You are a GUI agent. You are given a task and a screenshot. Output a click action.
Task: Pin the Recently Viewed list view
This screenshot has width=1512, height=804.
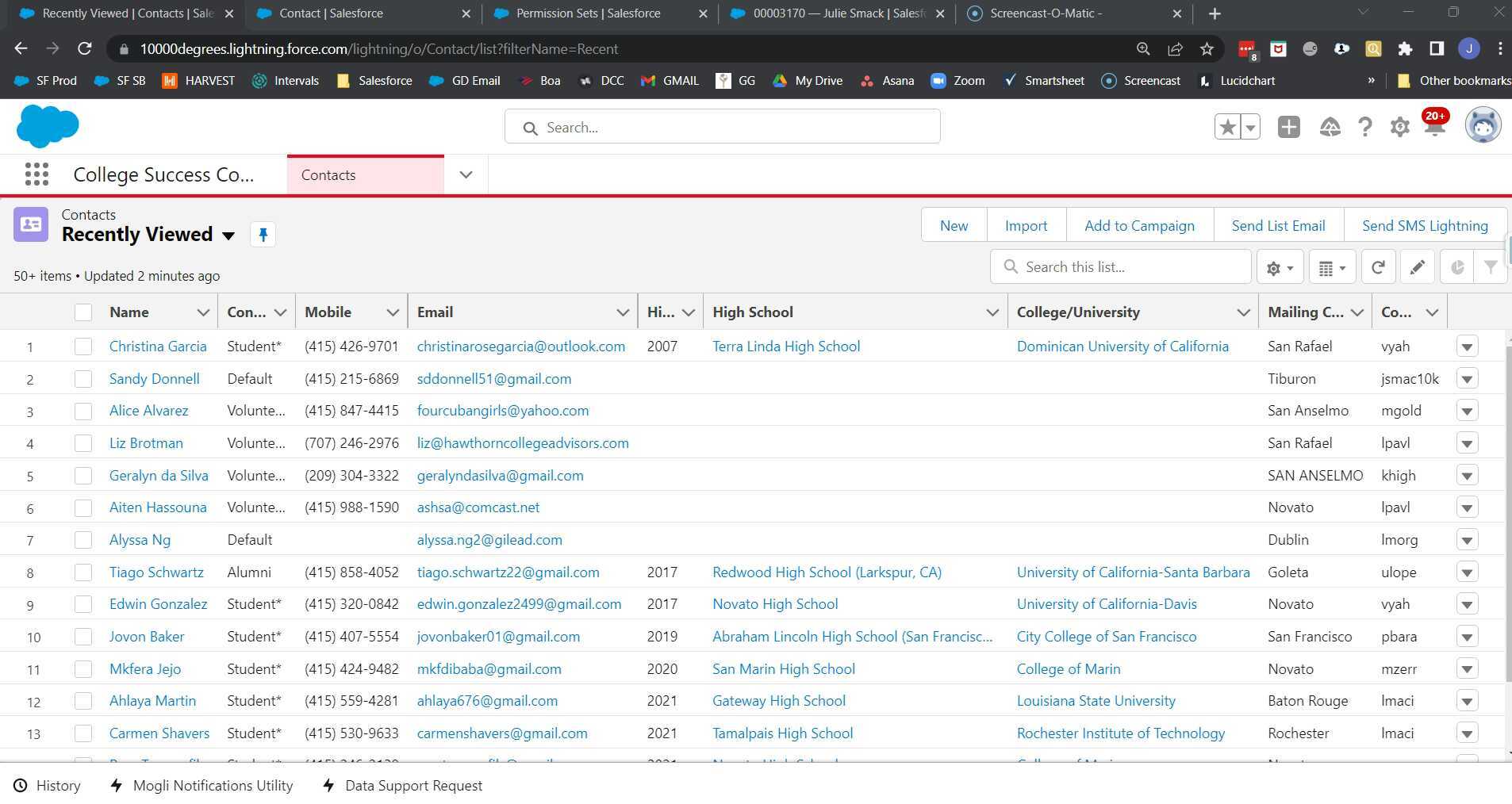[x=263, y=235]
